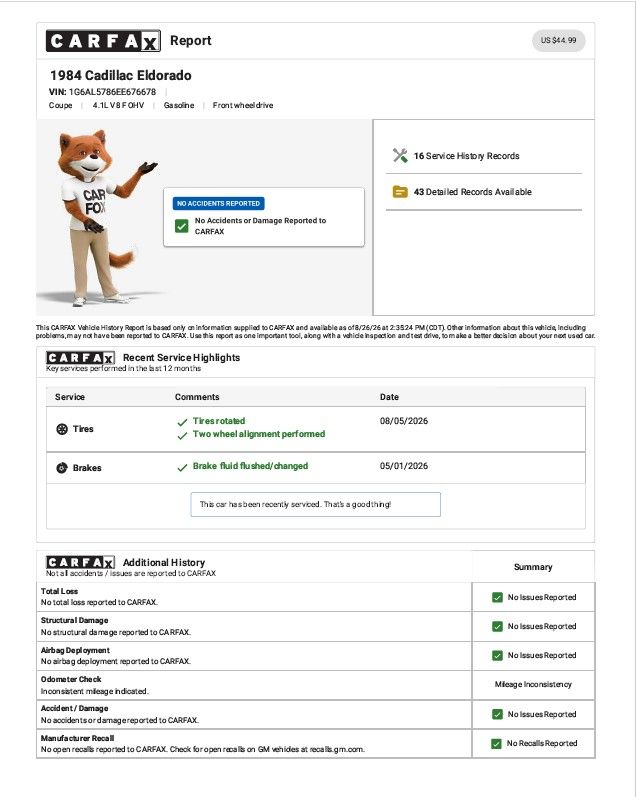The width and height of the screenshot is (636, 797).
Task: Click the CARFAX logo beside Recent Service Highlights
Action: point(80,358)
